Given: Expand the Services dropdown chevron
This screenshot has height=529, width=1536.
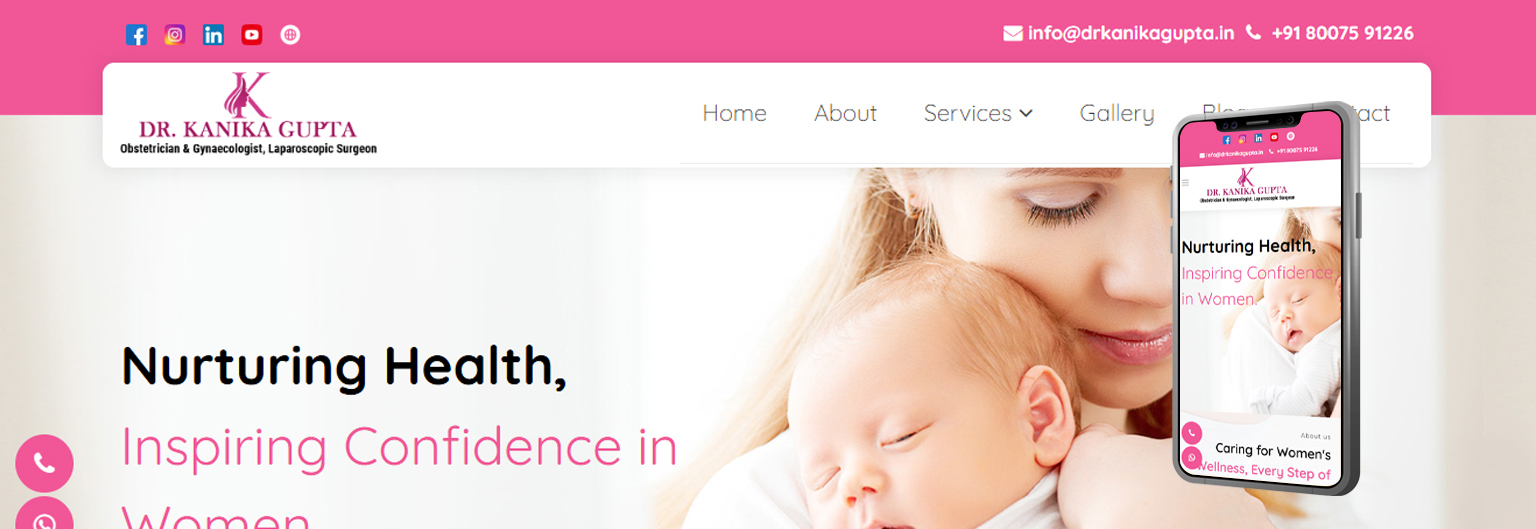Looking at the screenshot, I should [1026, 114].
